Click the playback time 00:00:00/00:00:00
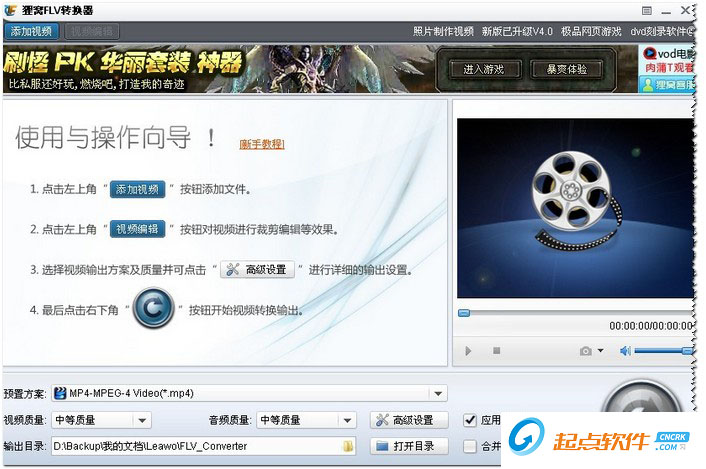The width and height of the screenshot is (706, 469). [x=651, y=326]
